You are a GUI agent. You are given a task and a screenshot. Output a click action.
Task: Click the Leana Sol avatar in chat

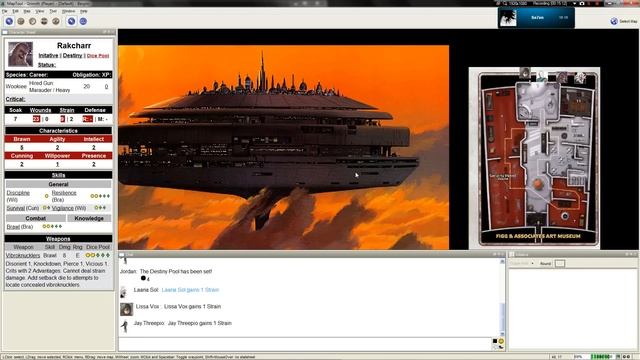124,292
